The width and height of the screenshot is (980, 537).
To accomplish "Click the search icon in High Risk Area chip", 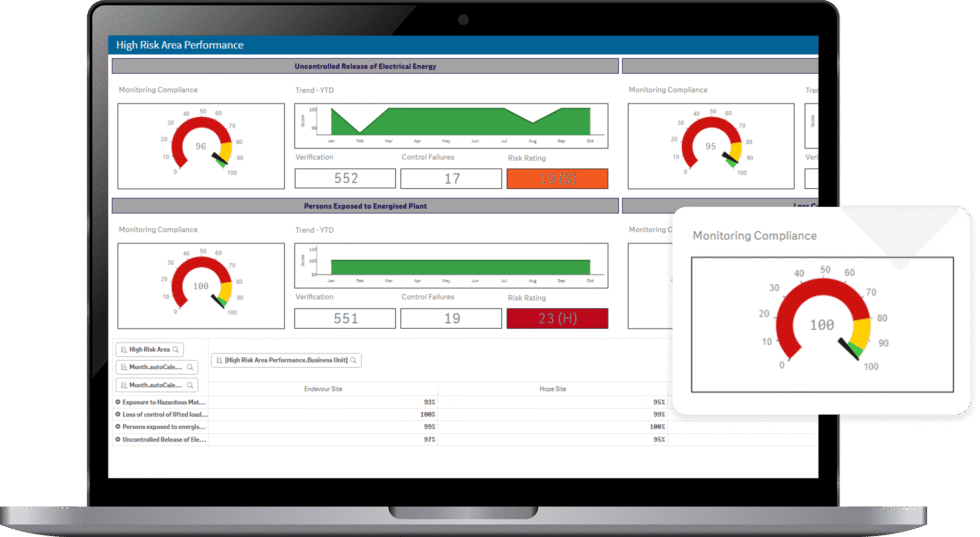I will (176, 349).
